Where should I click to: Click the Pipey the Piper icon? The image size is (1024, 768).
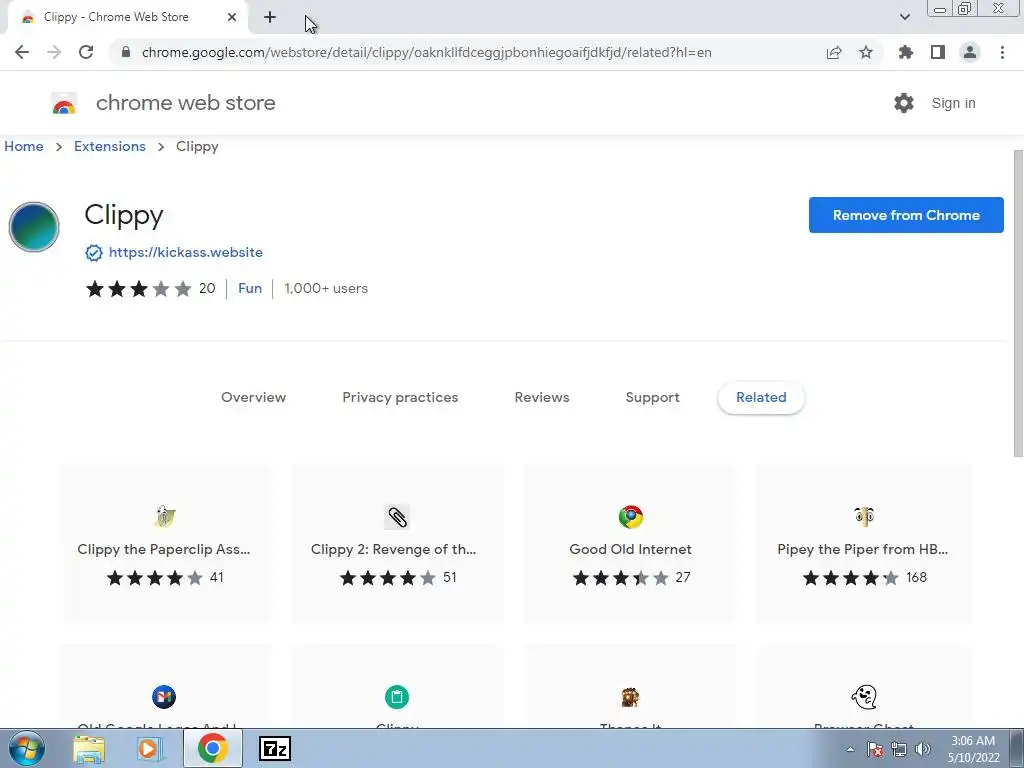pyautogui.click(x=863, y=517)
